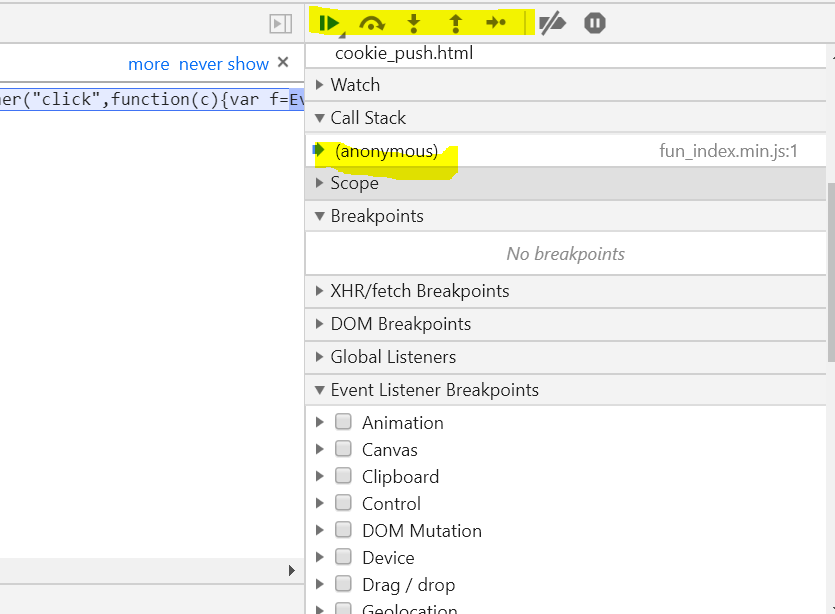
Task: Deactivate breakpoints with the slashed icon
Action: pos(552,23)
